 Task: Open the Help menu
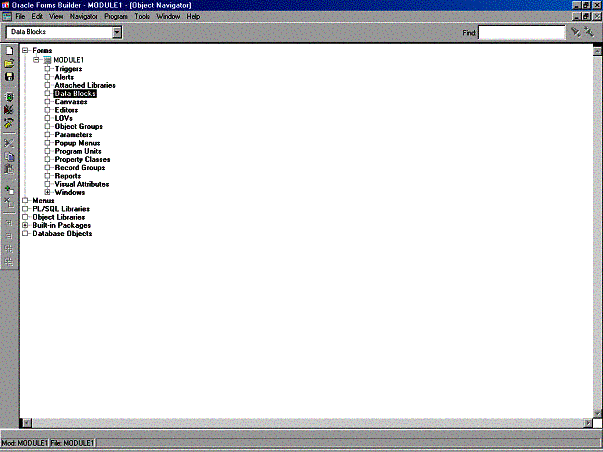193,17
